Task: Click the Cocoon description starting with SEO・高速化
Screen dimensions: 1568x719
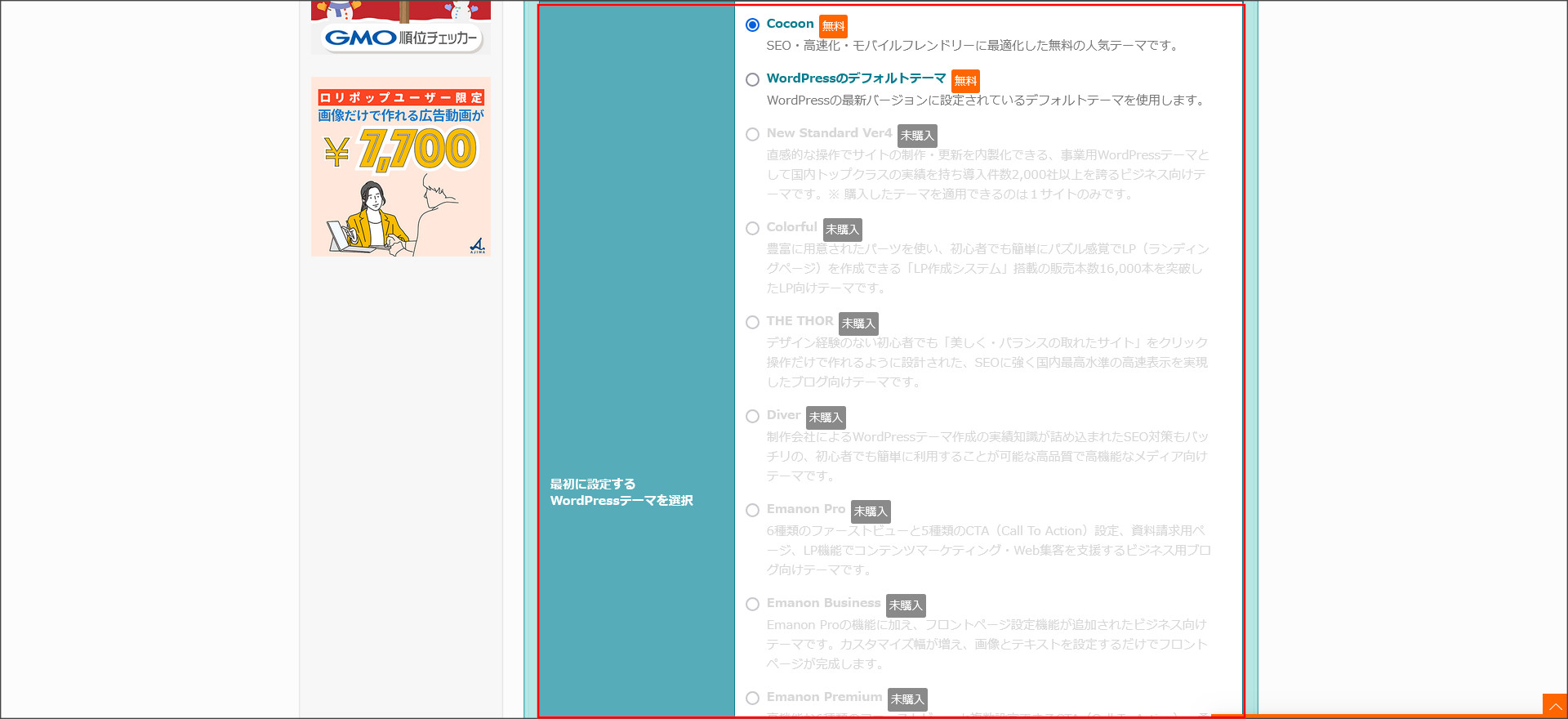Action: (x=974, y=46)
